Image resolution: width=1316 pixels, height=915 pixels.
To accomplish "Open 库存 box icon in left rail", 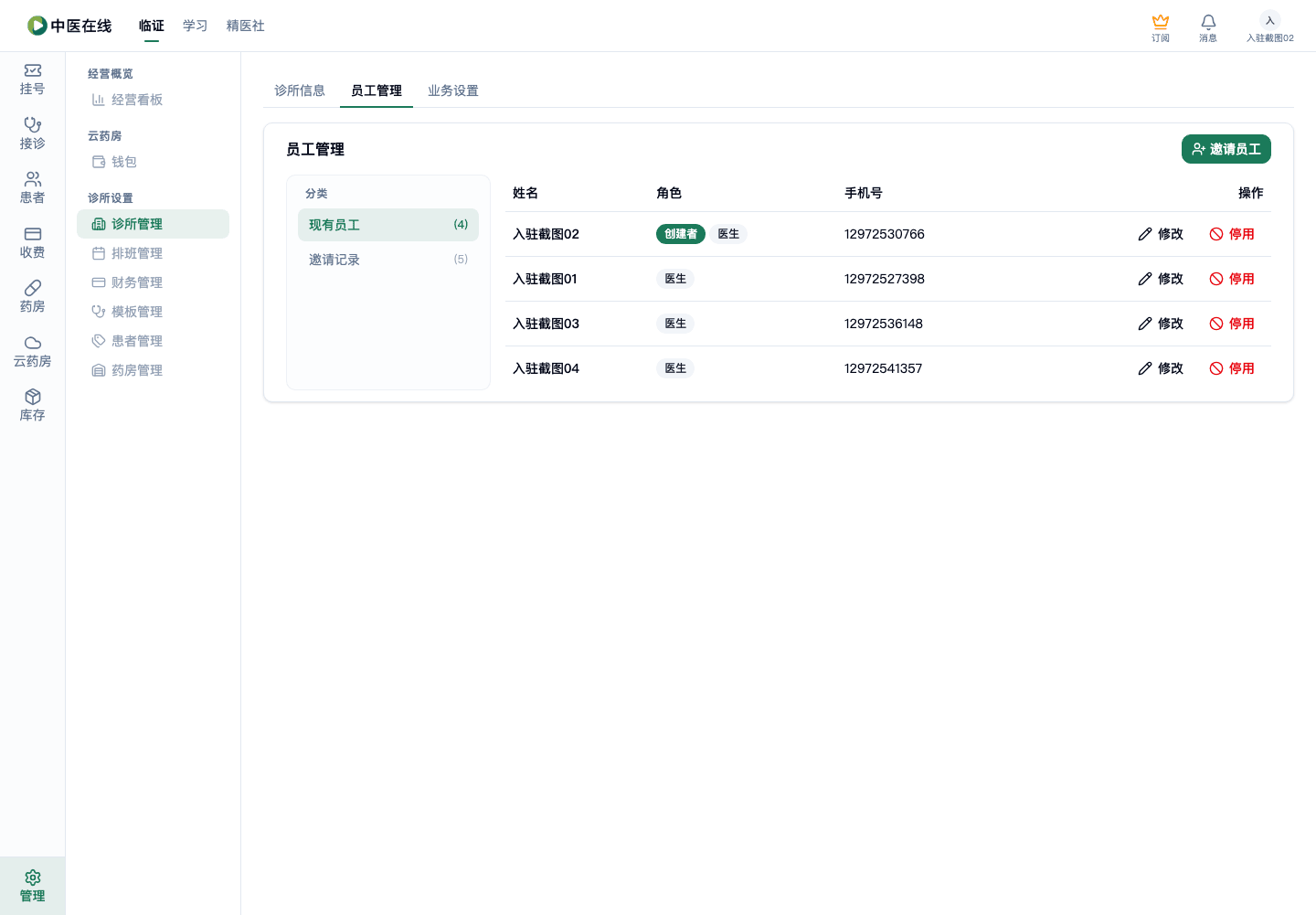I will (x=33, y=397).
